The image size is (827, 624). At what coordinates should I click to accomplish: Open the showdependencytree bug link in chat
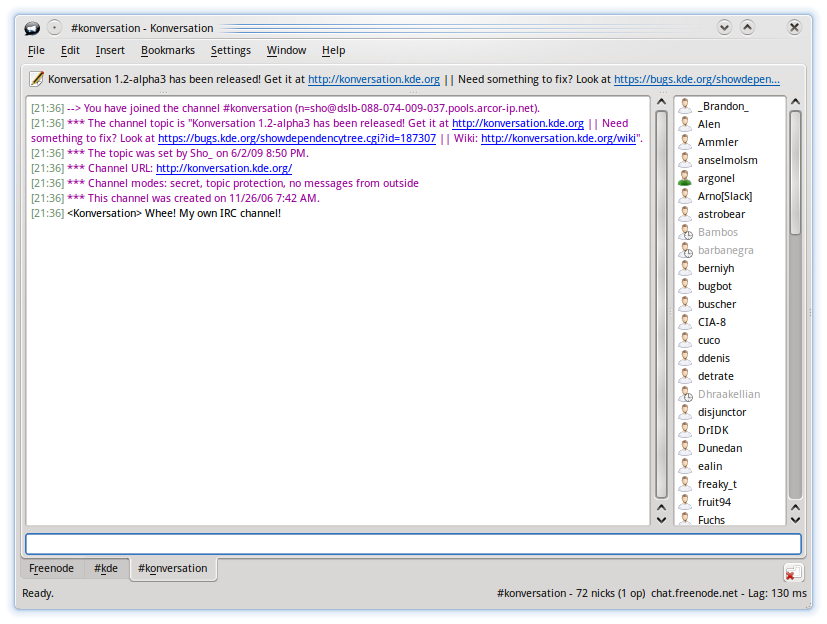(297, 138)
